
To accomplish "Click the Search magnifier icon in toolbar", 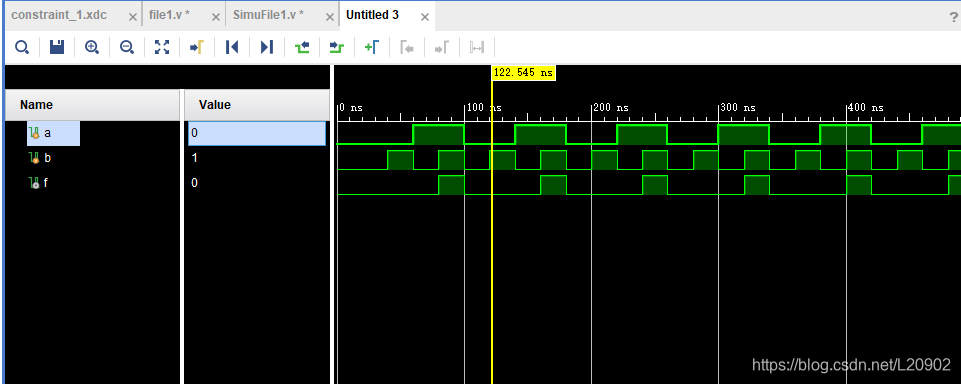I will [x=22, y=47].
